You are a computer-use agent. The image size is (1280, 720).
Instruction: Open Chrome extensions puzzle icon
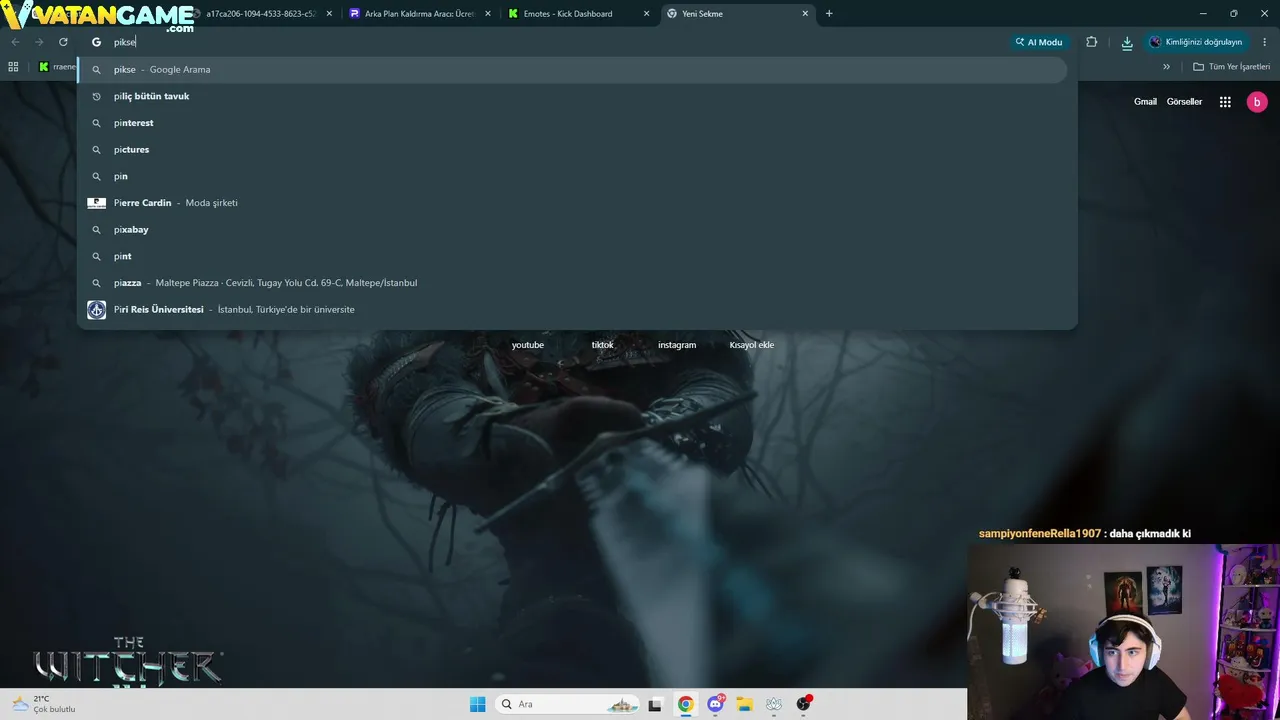click(1091, 42)
